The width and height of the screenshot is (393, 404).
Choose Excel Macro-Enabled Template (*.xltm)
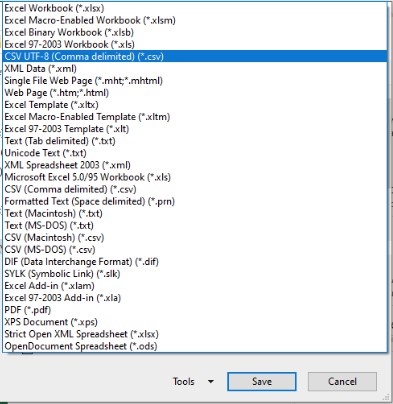pos(195,117)
